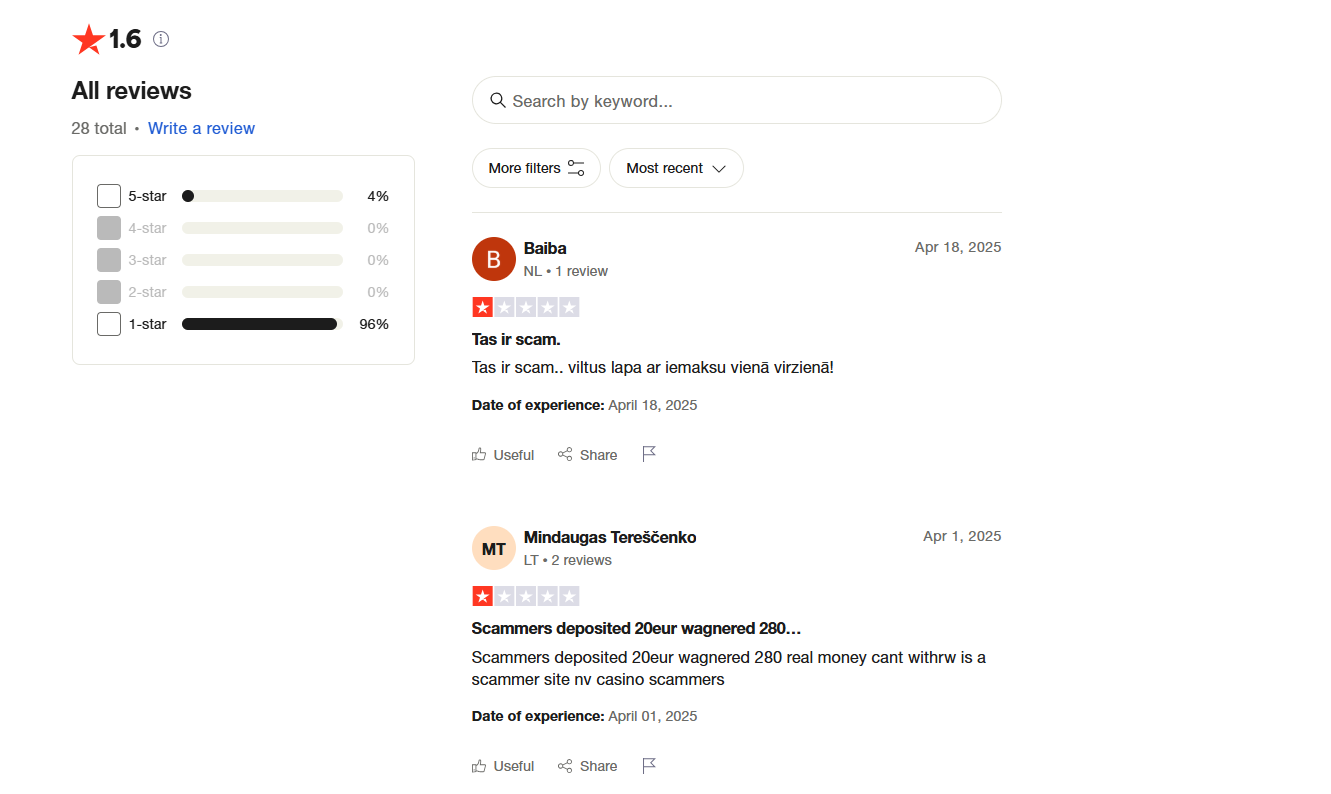1331x794 pixels.
Task: Click the thumbs-up Useful icon on Baiba's review
Action: click(x=479, y=455)
